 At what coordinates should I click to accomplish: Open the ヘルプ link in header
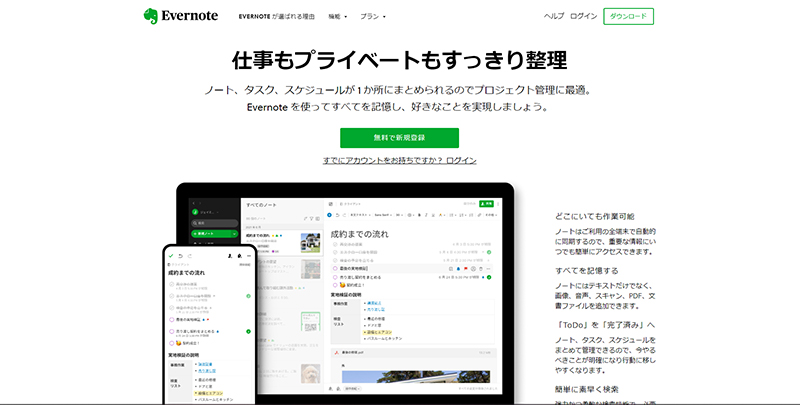coord(554,16)
